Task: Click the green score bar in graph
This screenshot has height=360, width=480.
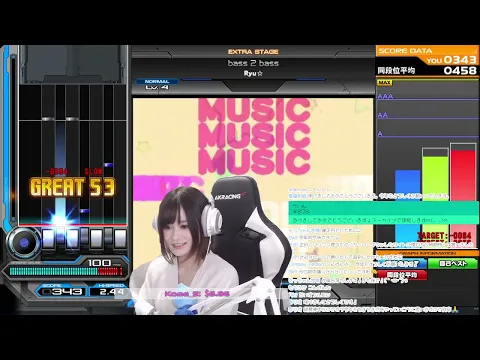Action: tap(435, 197)
